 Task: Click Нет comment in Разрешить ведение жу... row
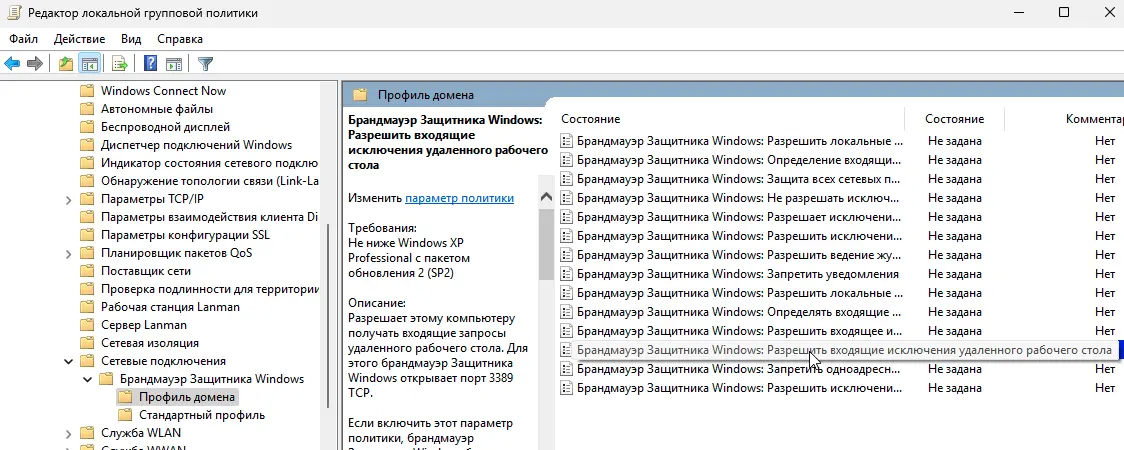coord(1105,255)
